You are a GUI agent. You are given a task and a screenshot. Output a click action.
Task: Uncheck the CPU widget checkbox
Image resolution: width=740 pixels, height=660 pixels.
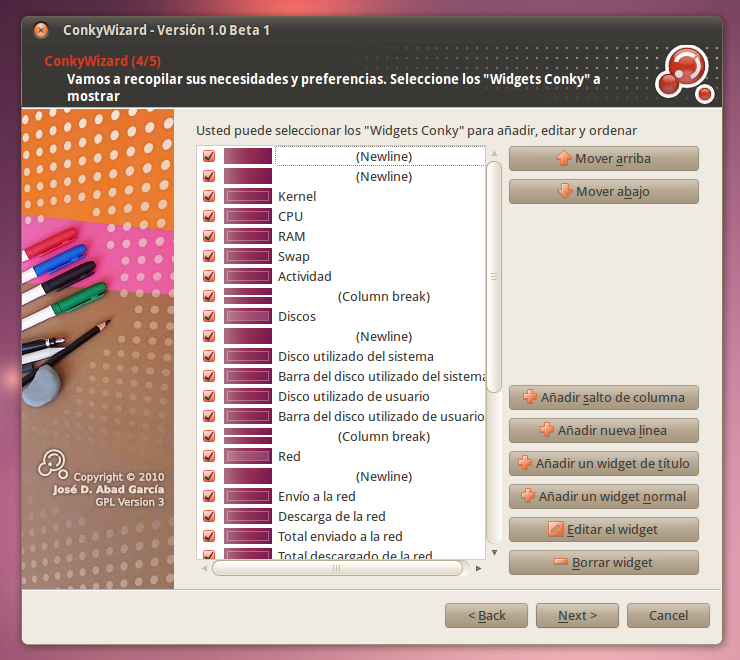(x=209, y=216)
